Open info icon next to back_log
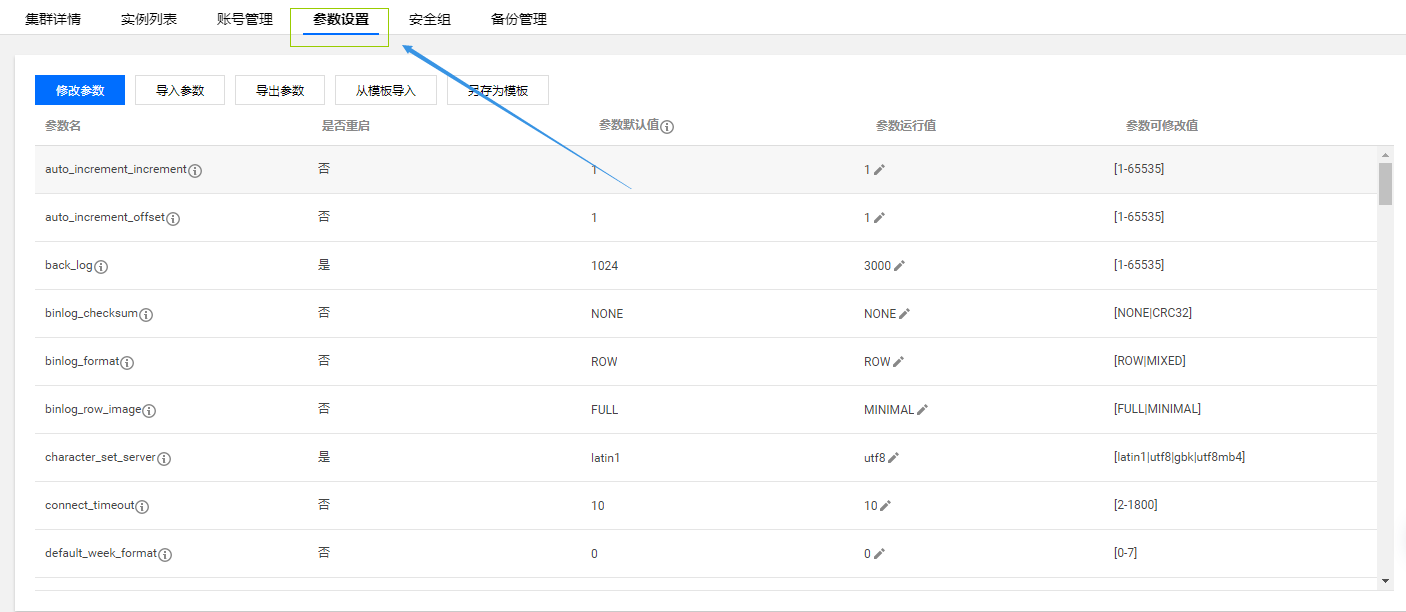Screen dimensions: 1406x612 (x=101, y=267)
